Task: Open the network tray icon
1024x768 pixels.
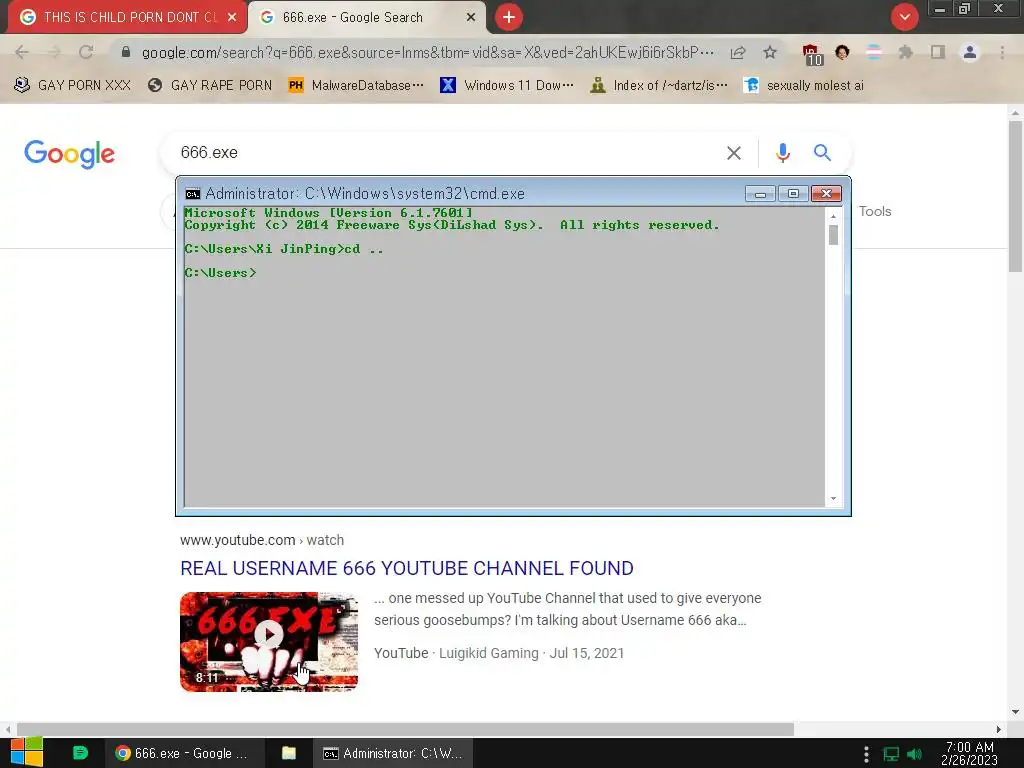Action: coord(891,754)
